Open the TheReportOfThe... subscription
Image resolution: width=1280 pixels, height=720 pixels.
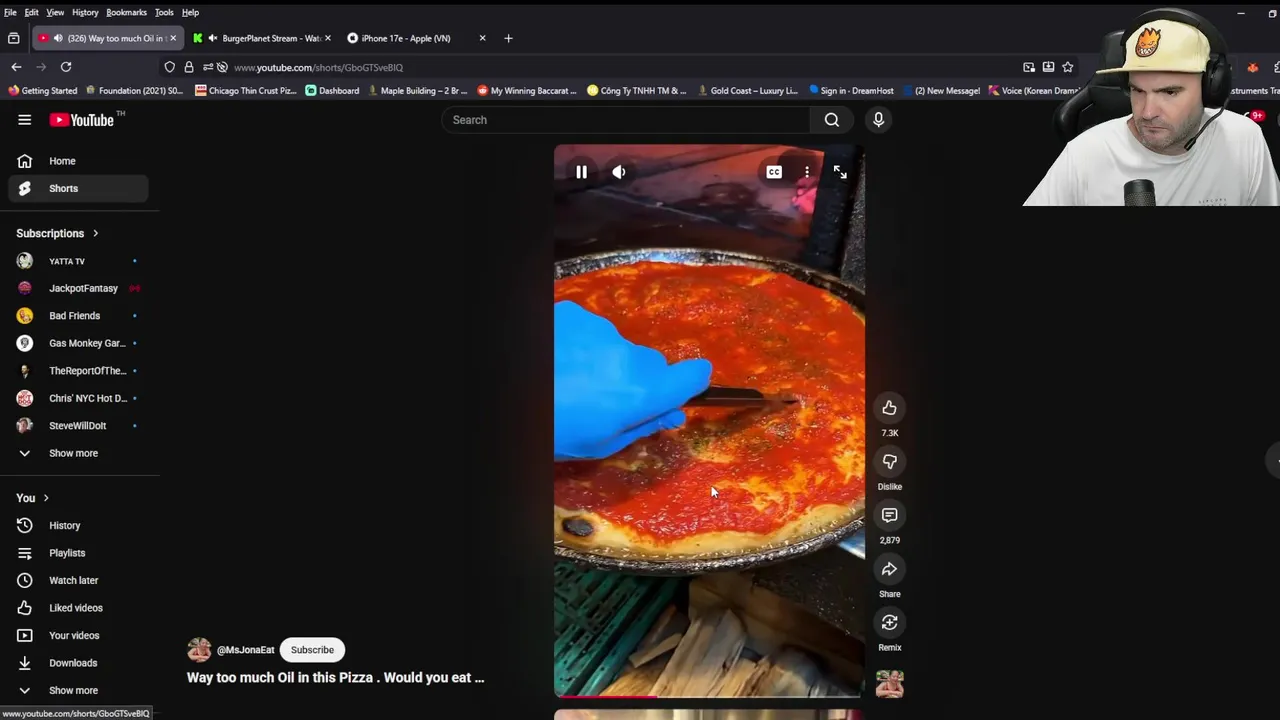(78, 371)
